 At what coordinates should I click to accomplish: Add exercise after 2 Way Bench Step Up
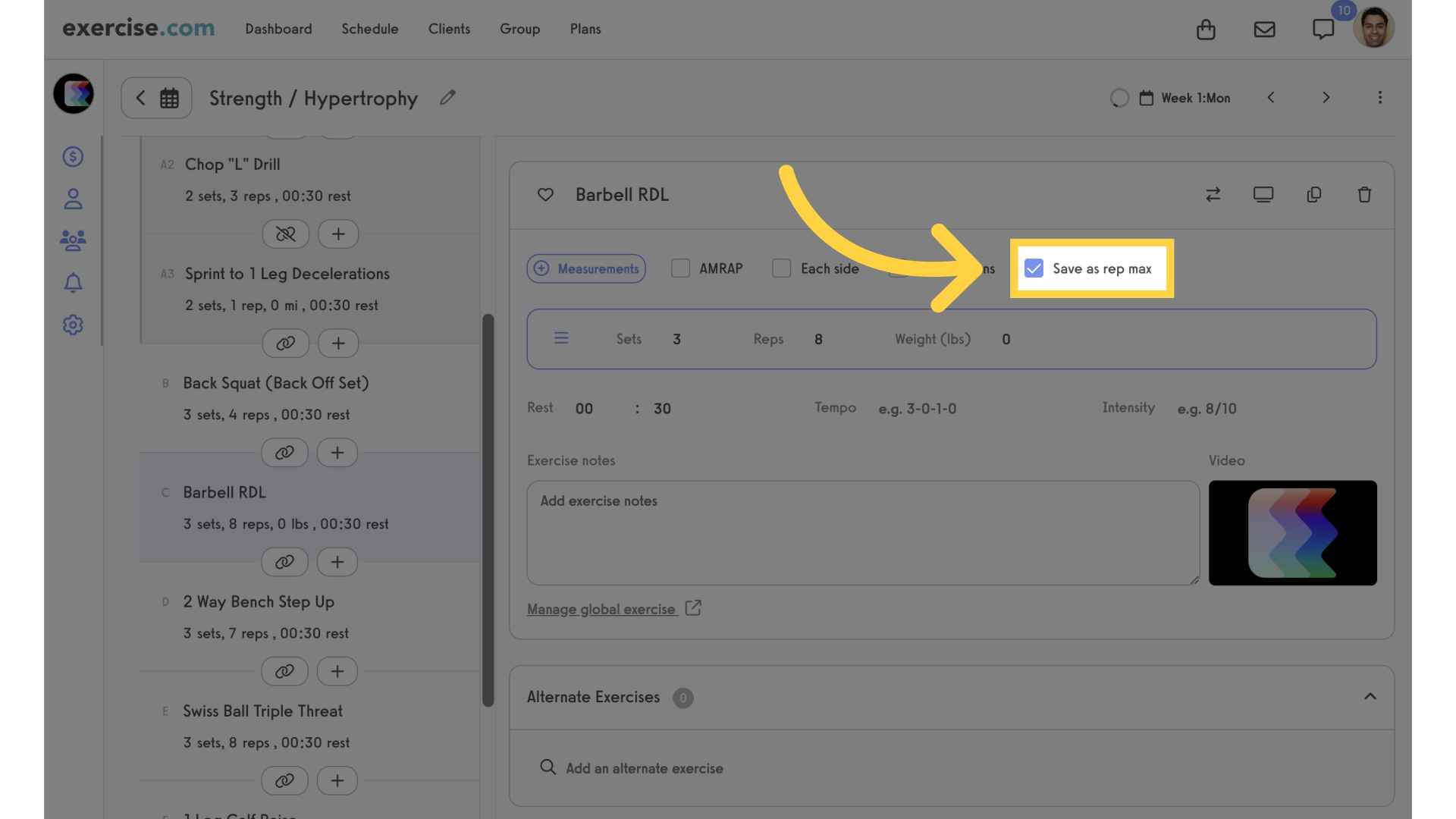tap(337, 671)
